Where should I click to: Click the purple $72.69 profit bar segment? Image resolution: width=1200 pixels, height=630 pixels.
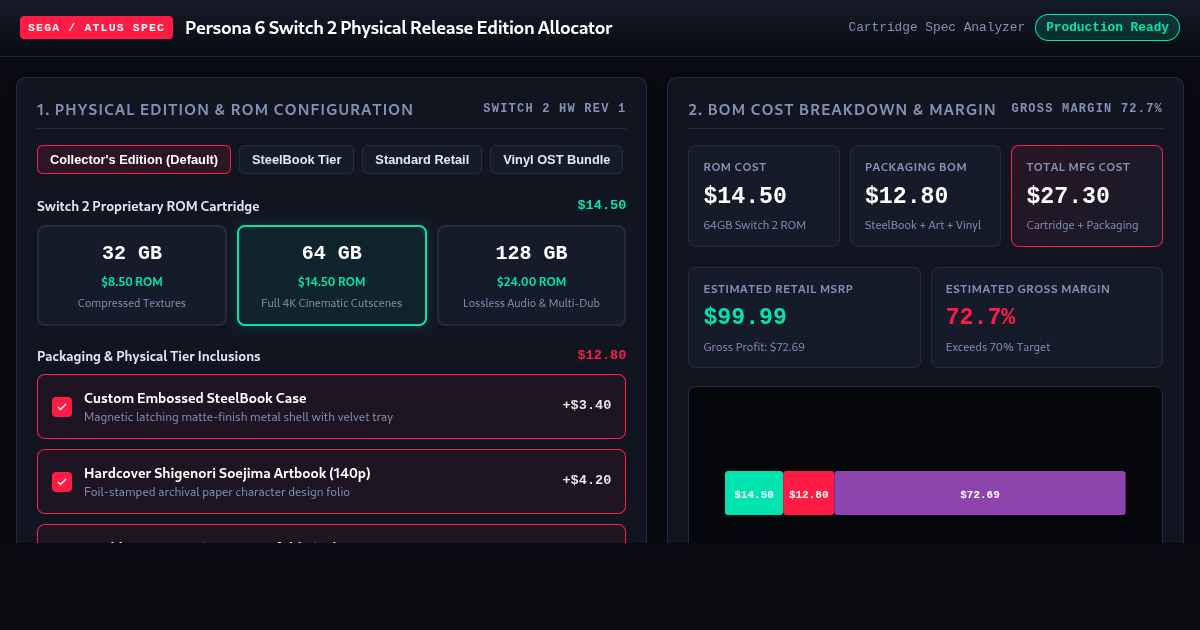click(x=980, y=493)
